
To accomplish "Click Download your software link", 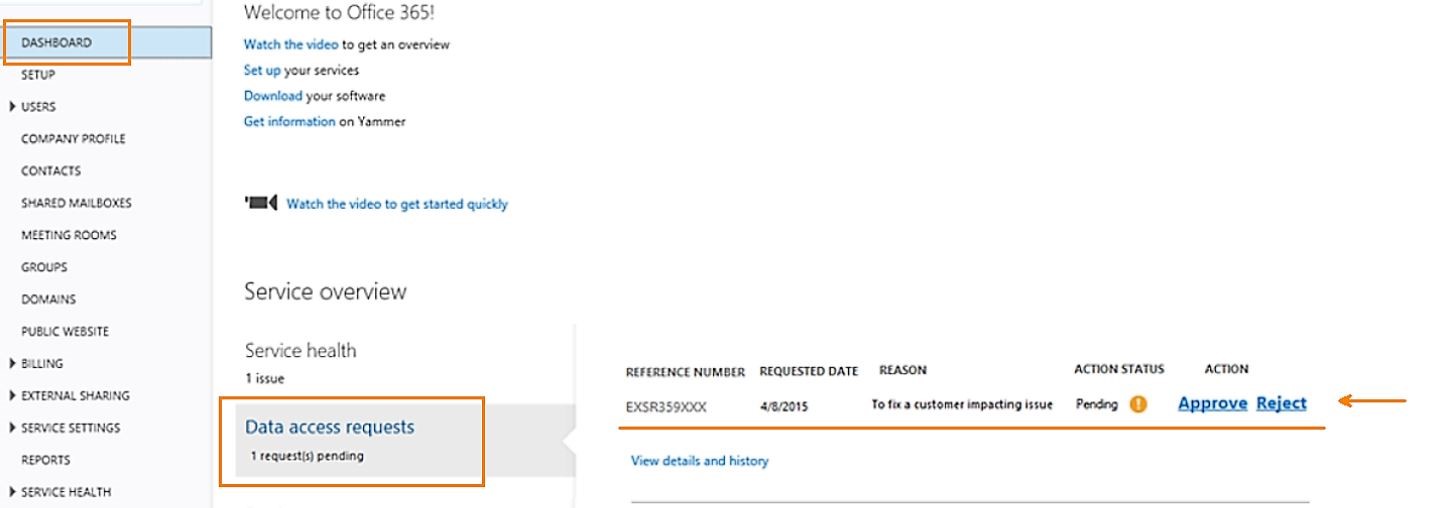I will click(x=273, y=96).
